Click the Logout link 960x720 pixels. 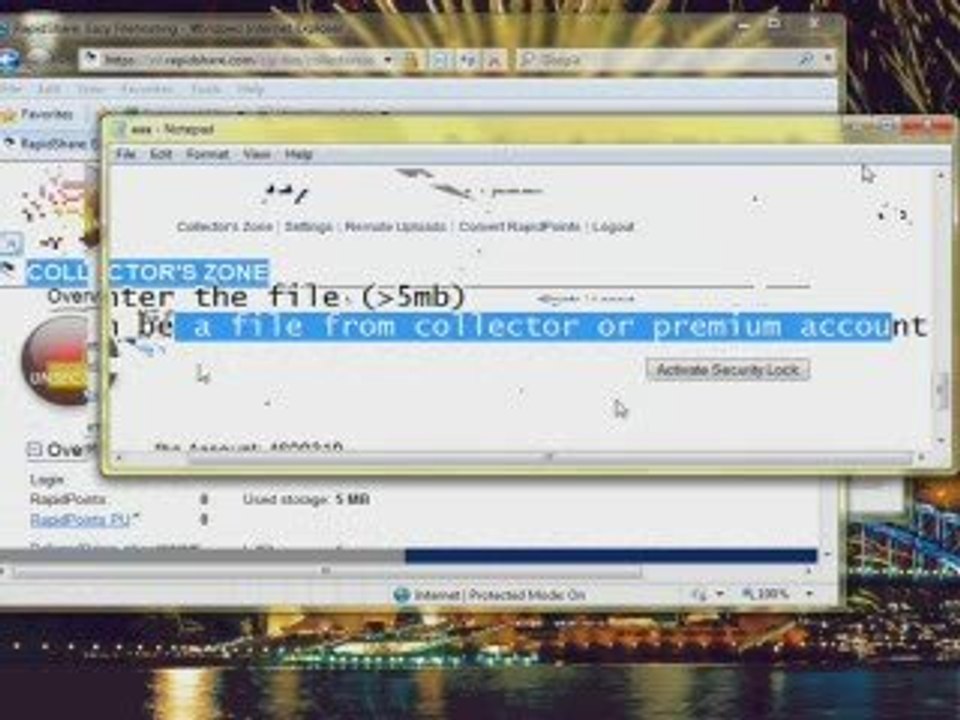point(613,227)
